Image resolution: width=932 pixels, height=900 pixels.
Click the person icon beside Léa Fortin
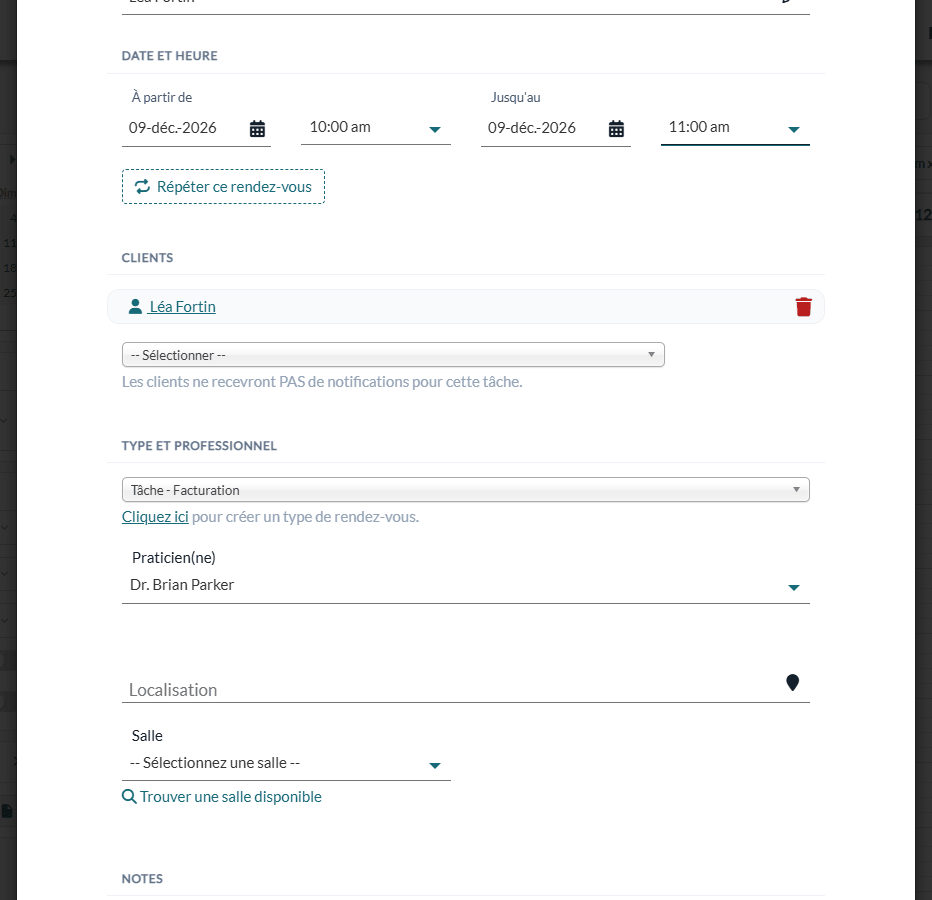point(135,306)
